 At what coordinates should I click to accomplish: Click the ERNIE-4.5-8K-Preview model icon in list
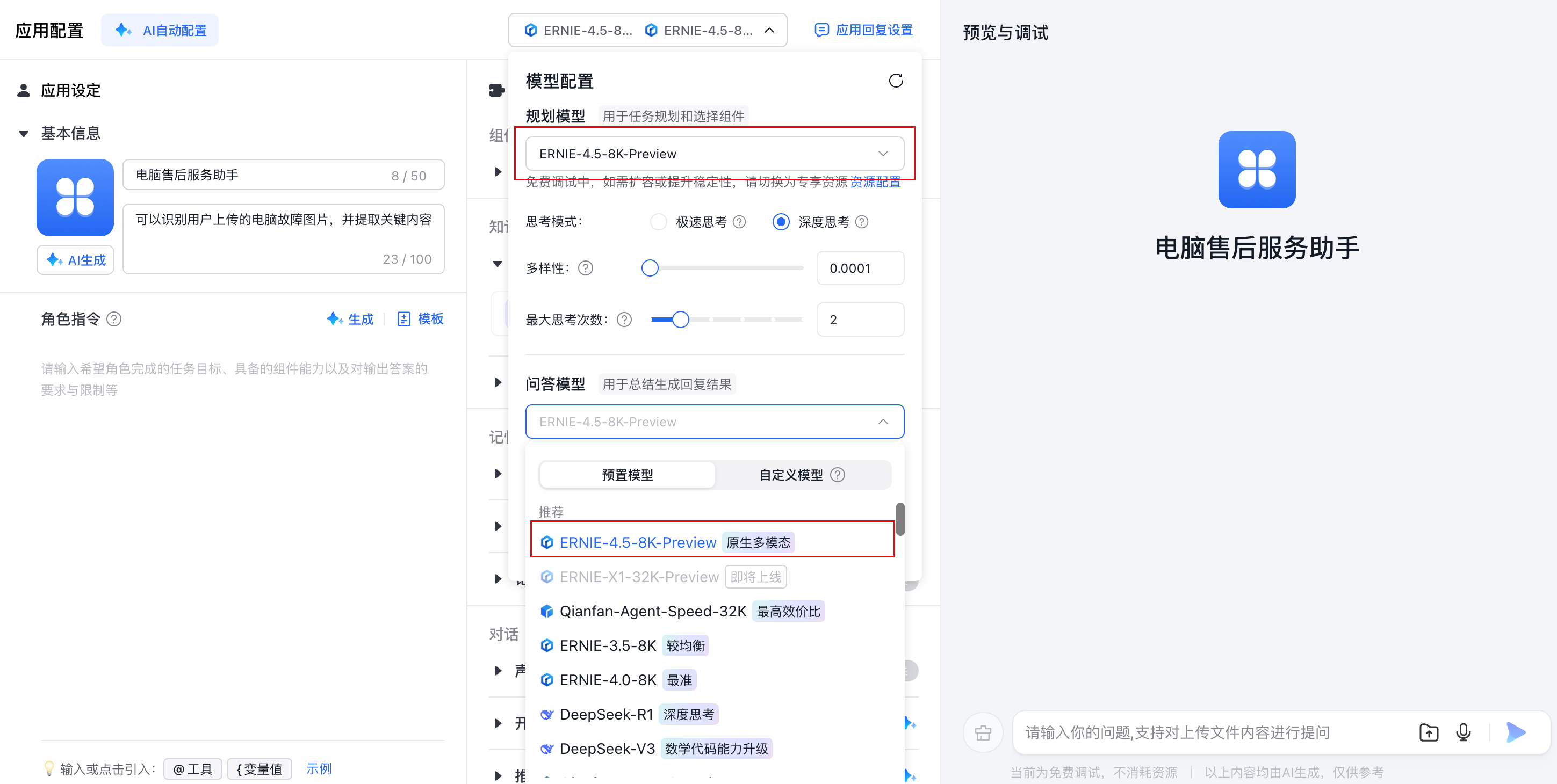click(546, 542)
